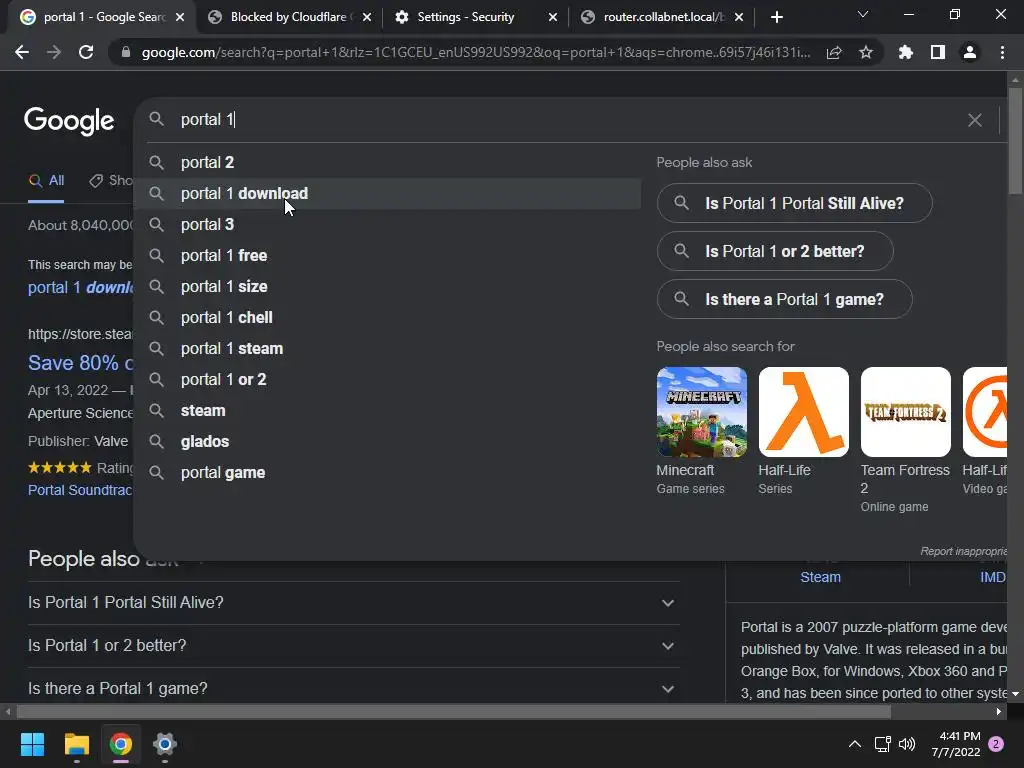Choose suggestion 'portal 1 steam'
Screen dimensions: 1024x768
(387, 348)
